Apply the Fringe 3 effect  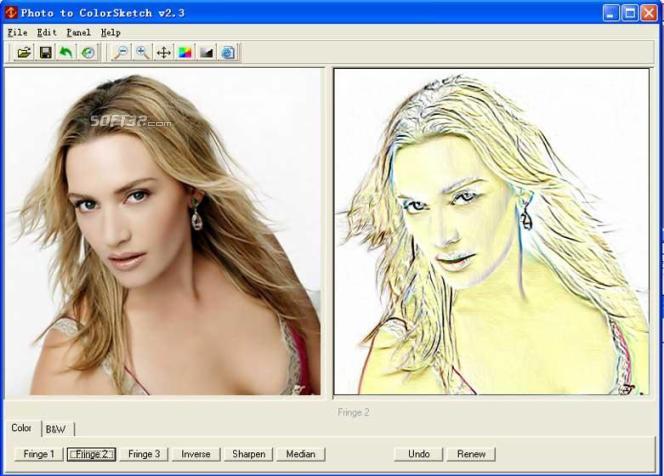point(144,454)
